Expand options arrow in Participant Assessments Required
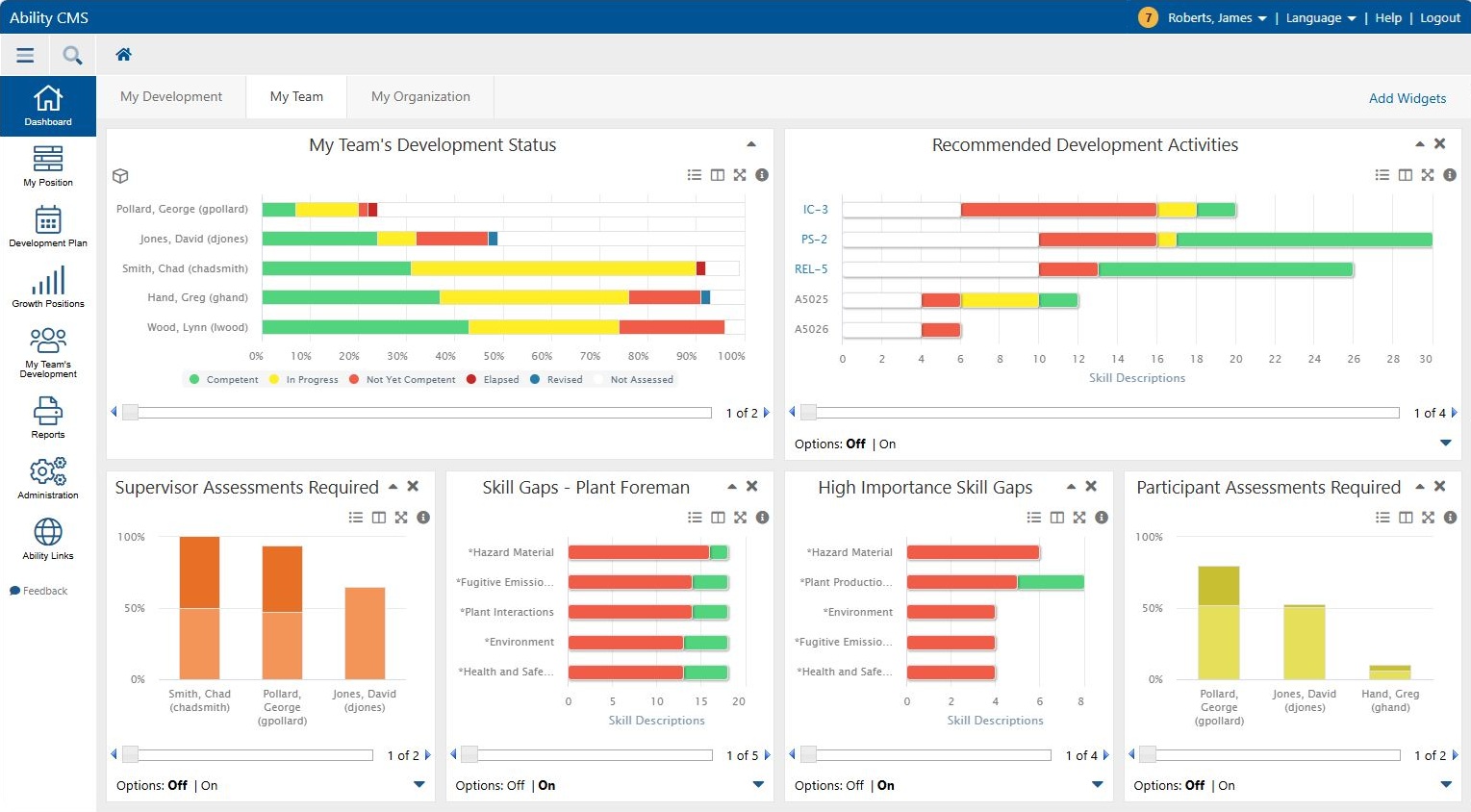 pyautogui.click(x=1445, y=784)
